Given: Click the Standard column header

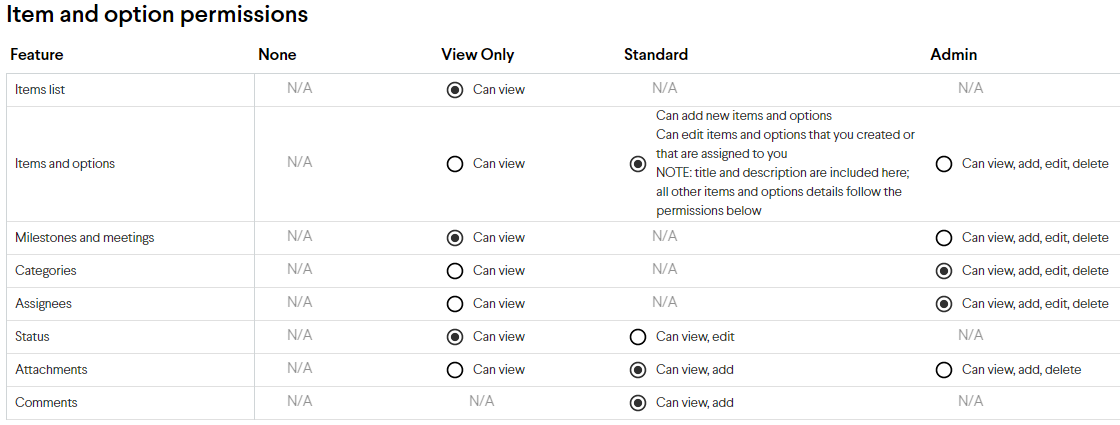Looking at the screenshot, I should click(x=656, y=54).
